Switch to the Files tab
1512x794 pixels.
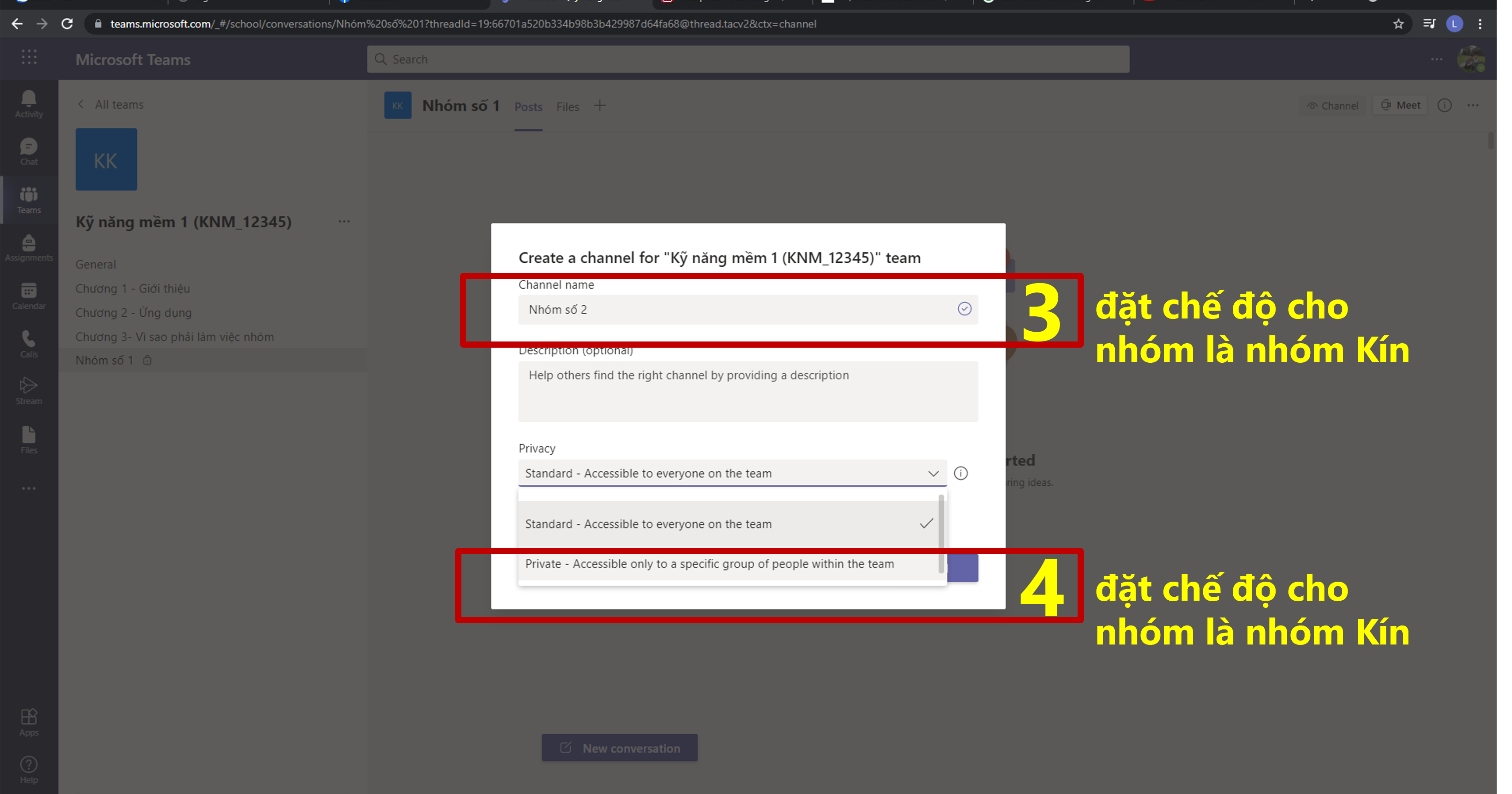click(567, 107)
